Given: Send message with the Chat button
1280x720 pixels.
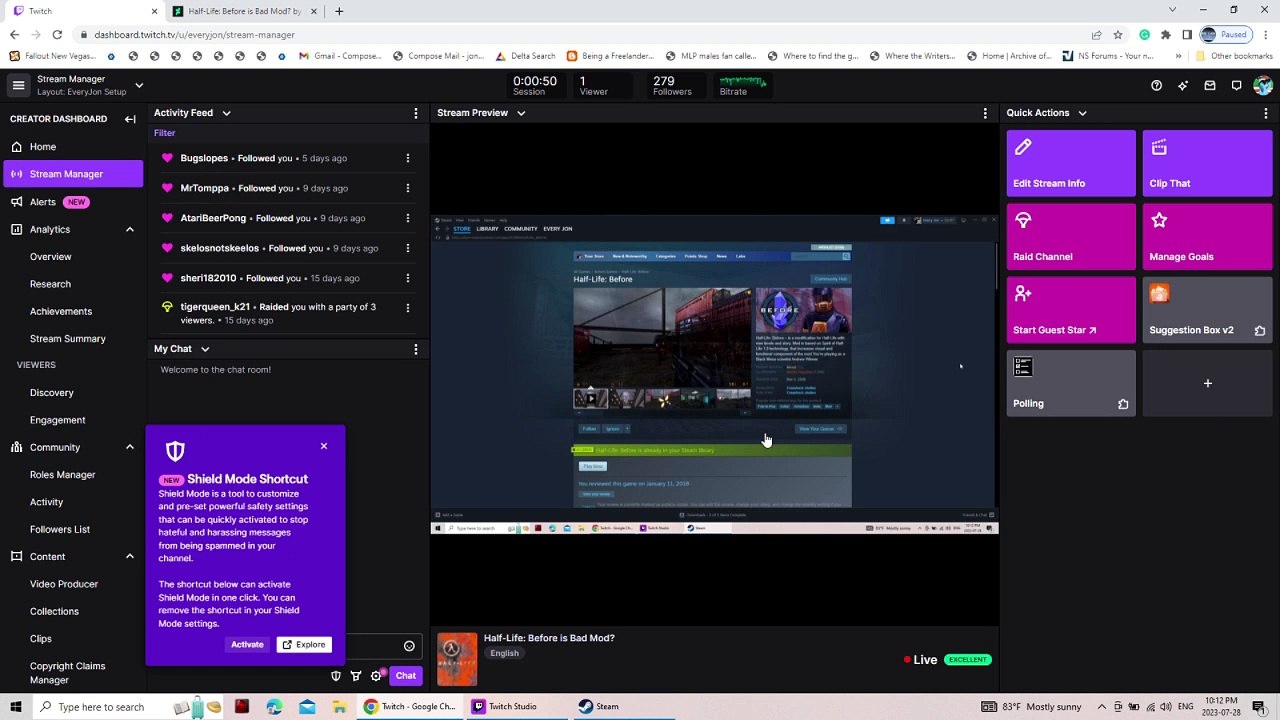Looking at the screenshot, I should point(405,676).
